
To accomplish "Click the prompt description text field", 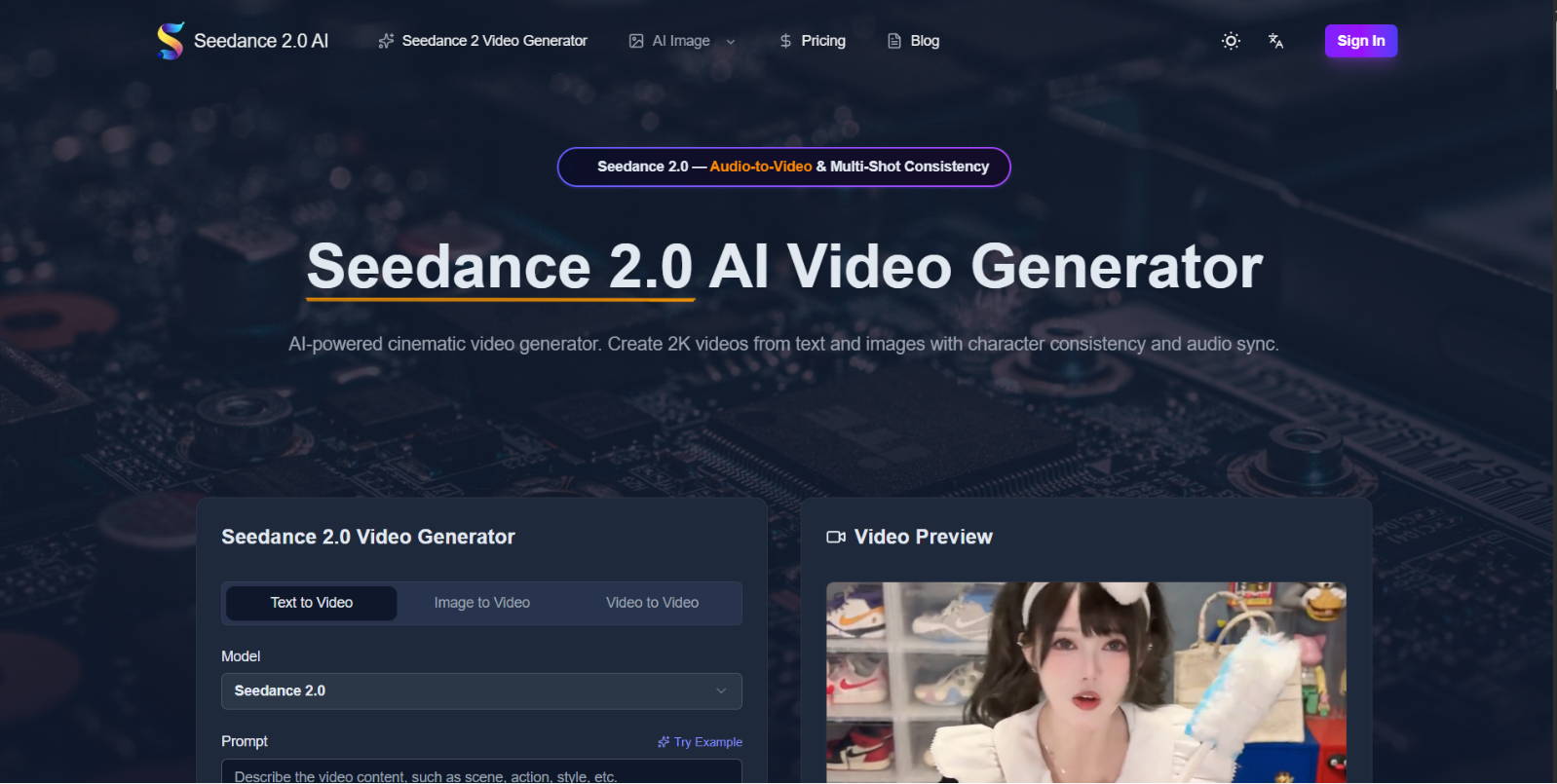I will point(481,771).
